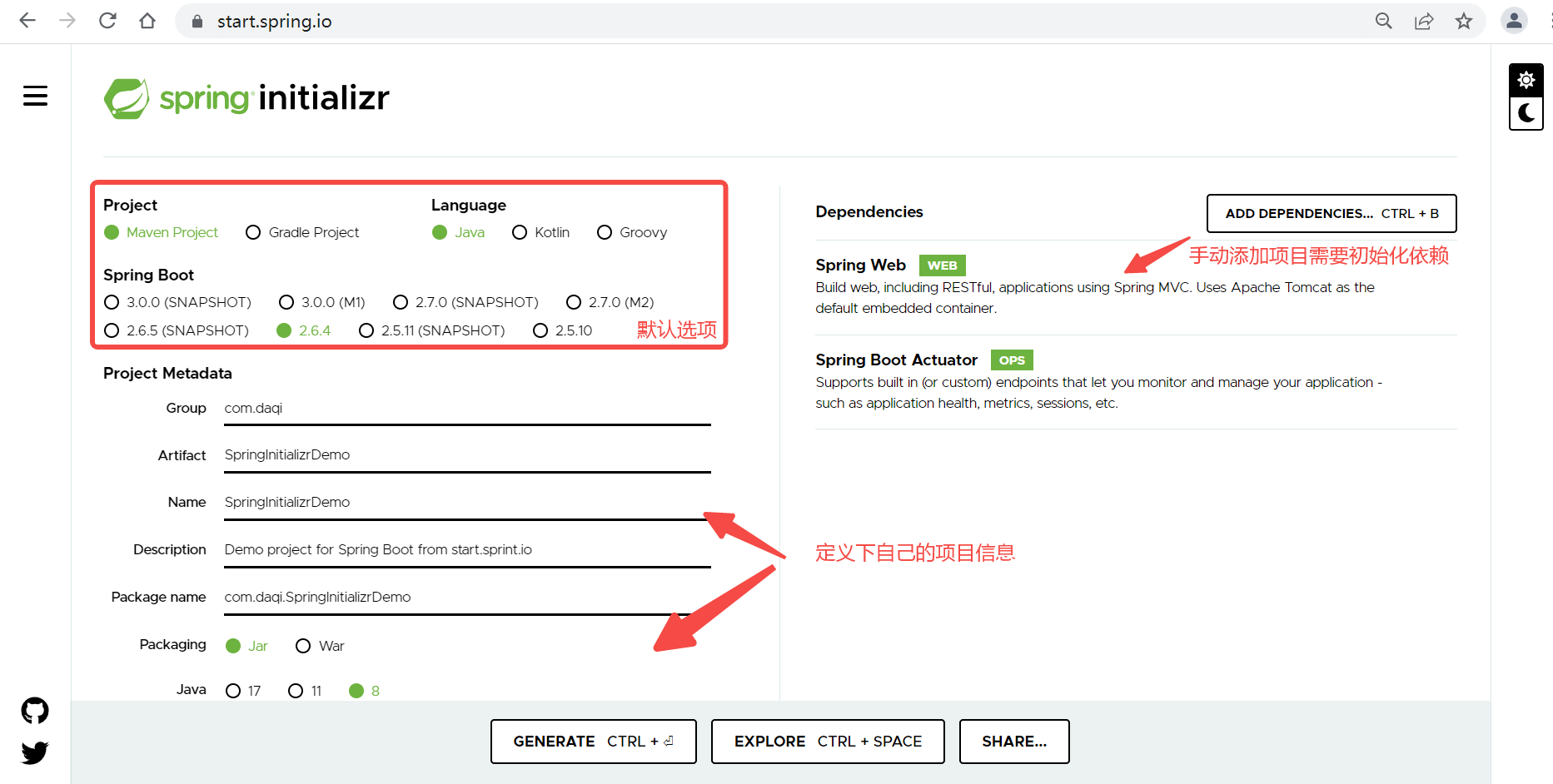This screenshot has width=1553, height=784.
Task: Click the WEB tag badge
Action: pyautogui.click(x=942, y=265)
